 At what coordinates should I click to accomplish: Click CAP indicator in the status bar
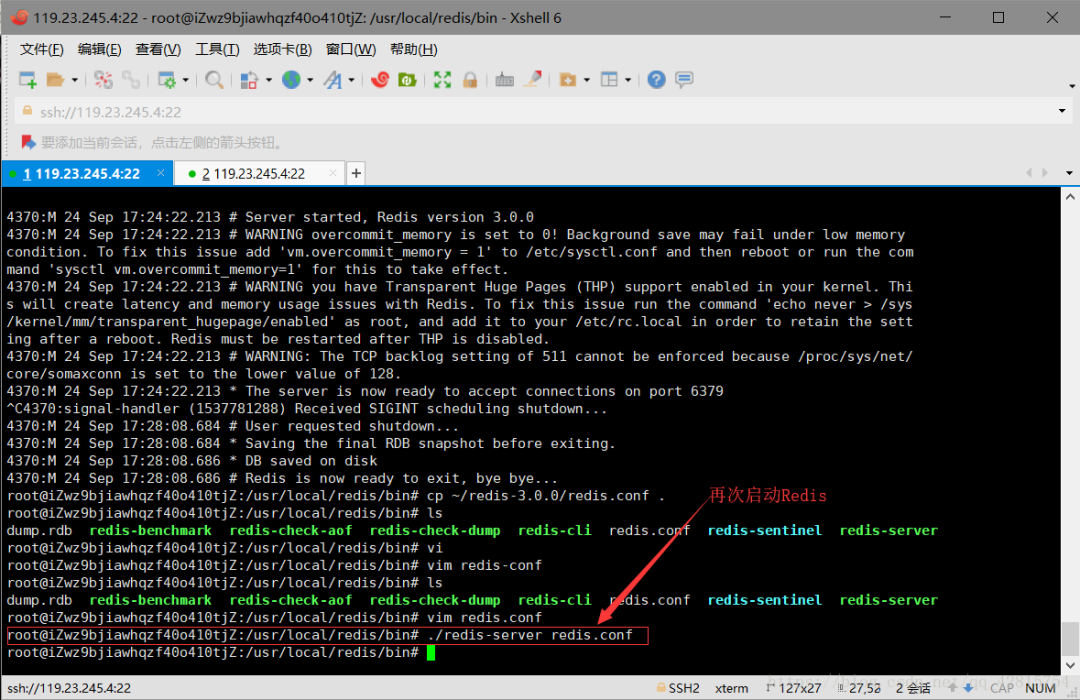(x=1002, y=688)
